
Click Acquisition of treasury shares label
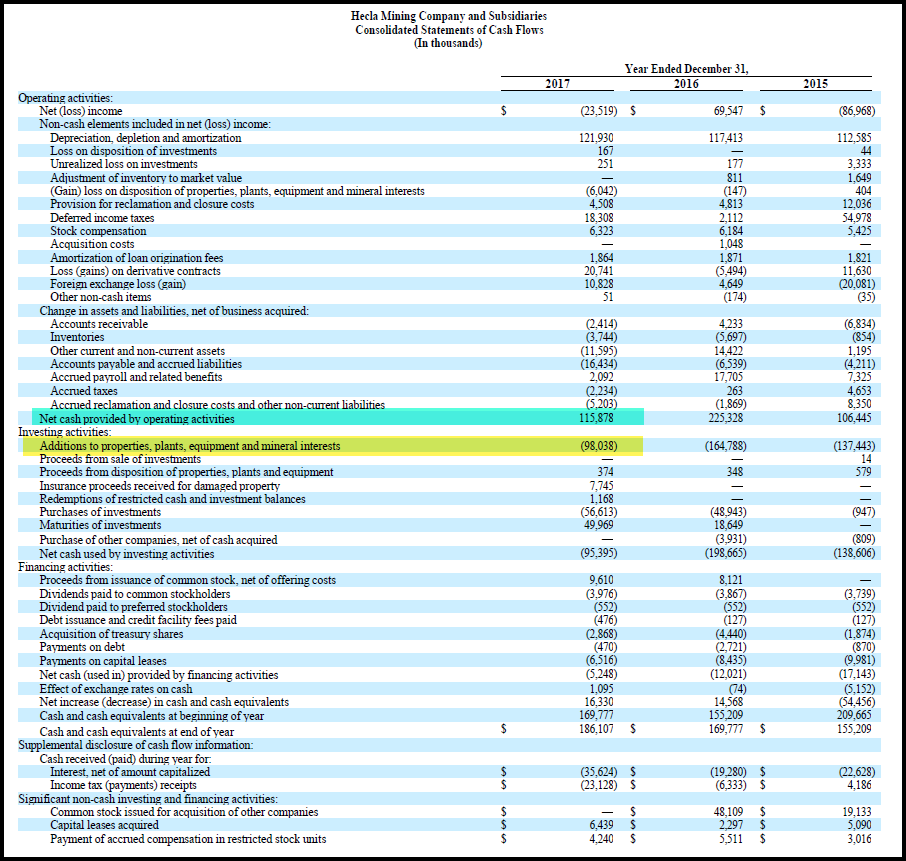tap(111, 634)
